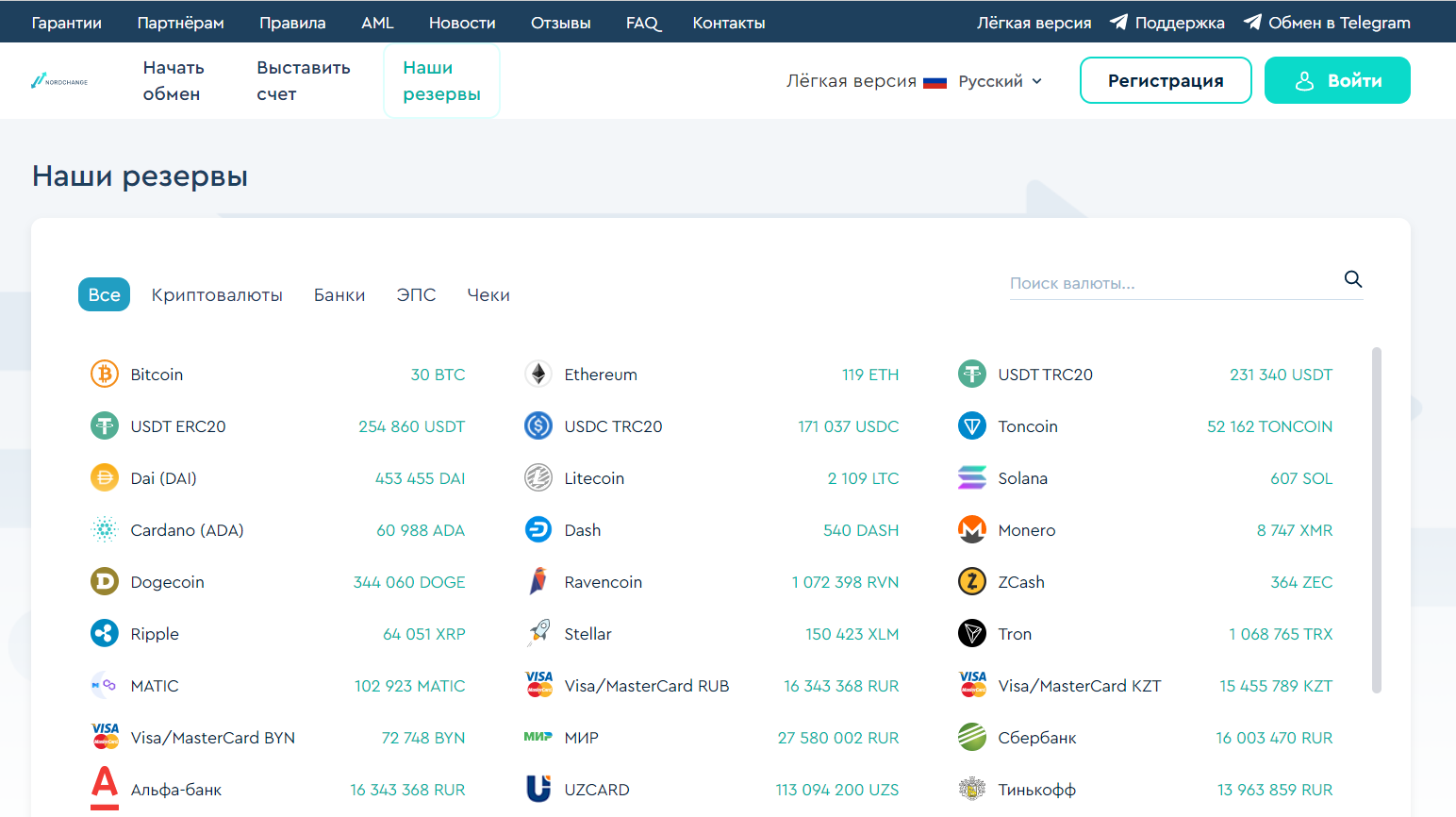Click the Stellar rocket icon
The height and width of the screenshot is (817, 1456).
click(538, 634)
